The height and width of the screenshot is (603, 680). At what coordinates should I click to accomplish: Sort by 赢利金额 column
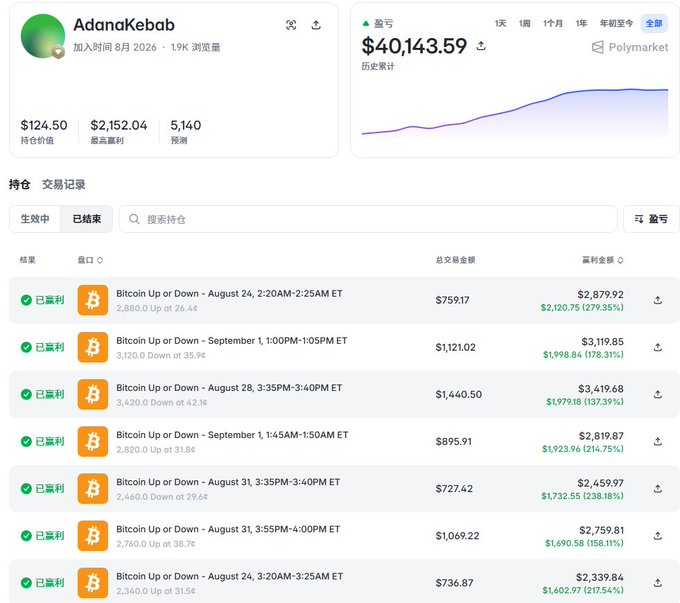[x=602, y=260]
